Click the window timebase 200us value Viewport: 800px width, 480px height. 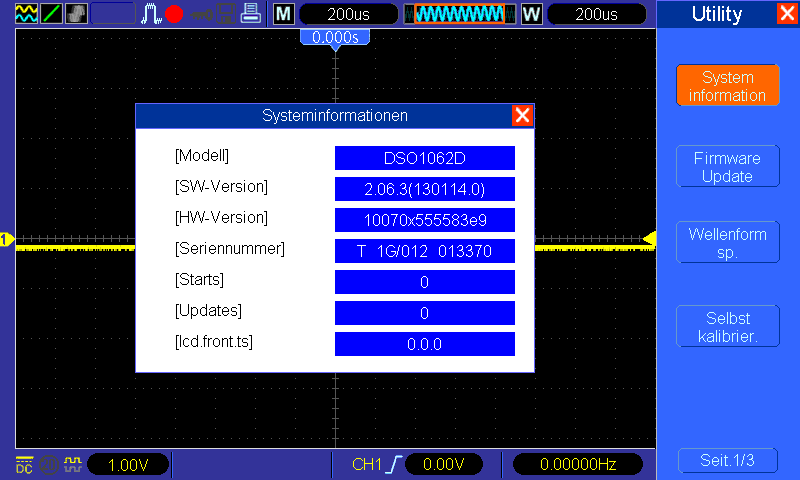(596, 14)
